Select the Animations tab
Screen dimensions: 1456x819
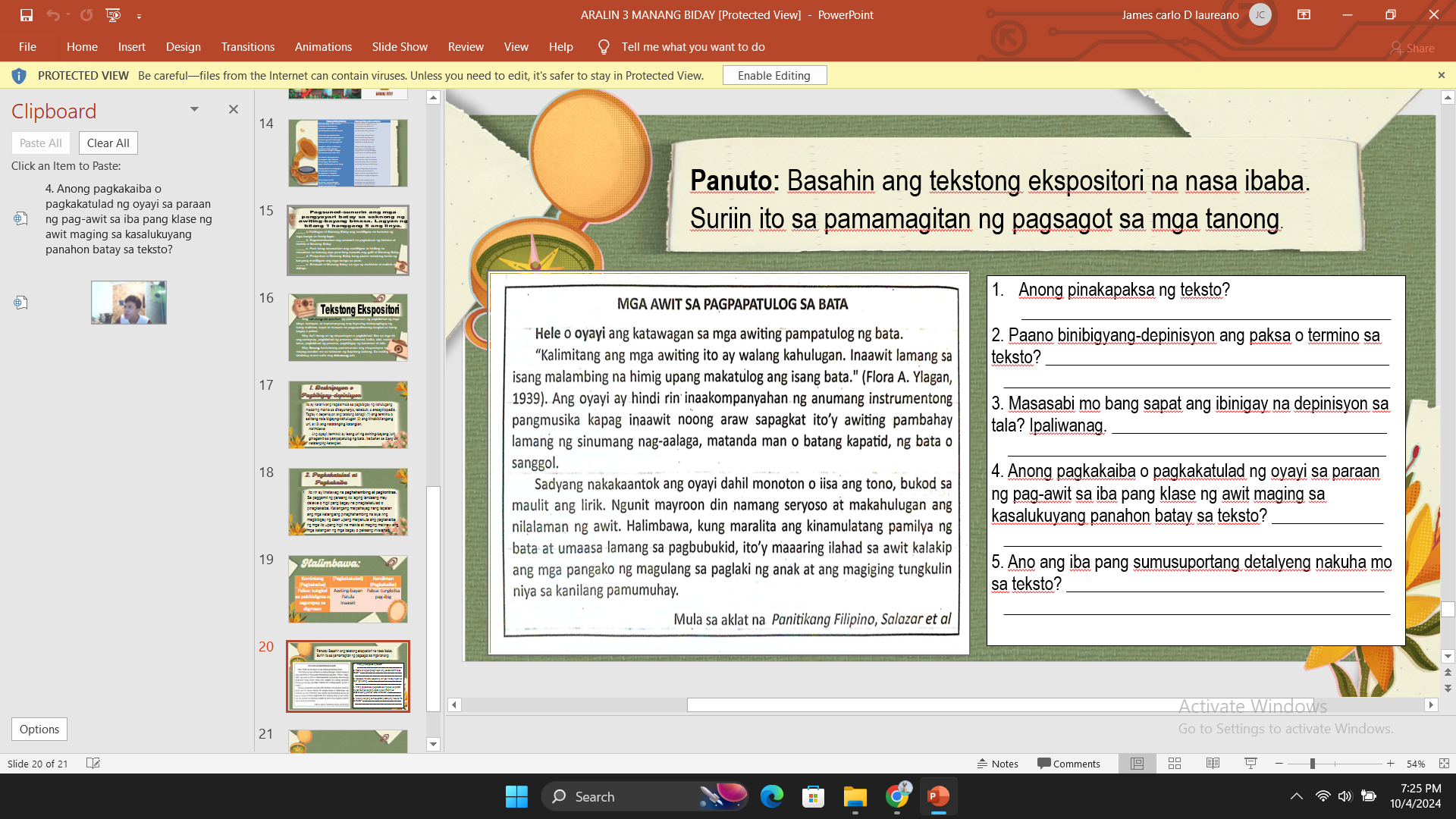pos(323,47)
